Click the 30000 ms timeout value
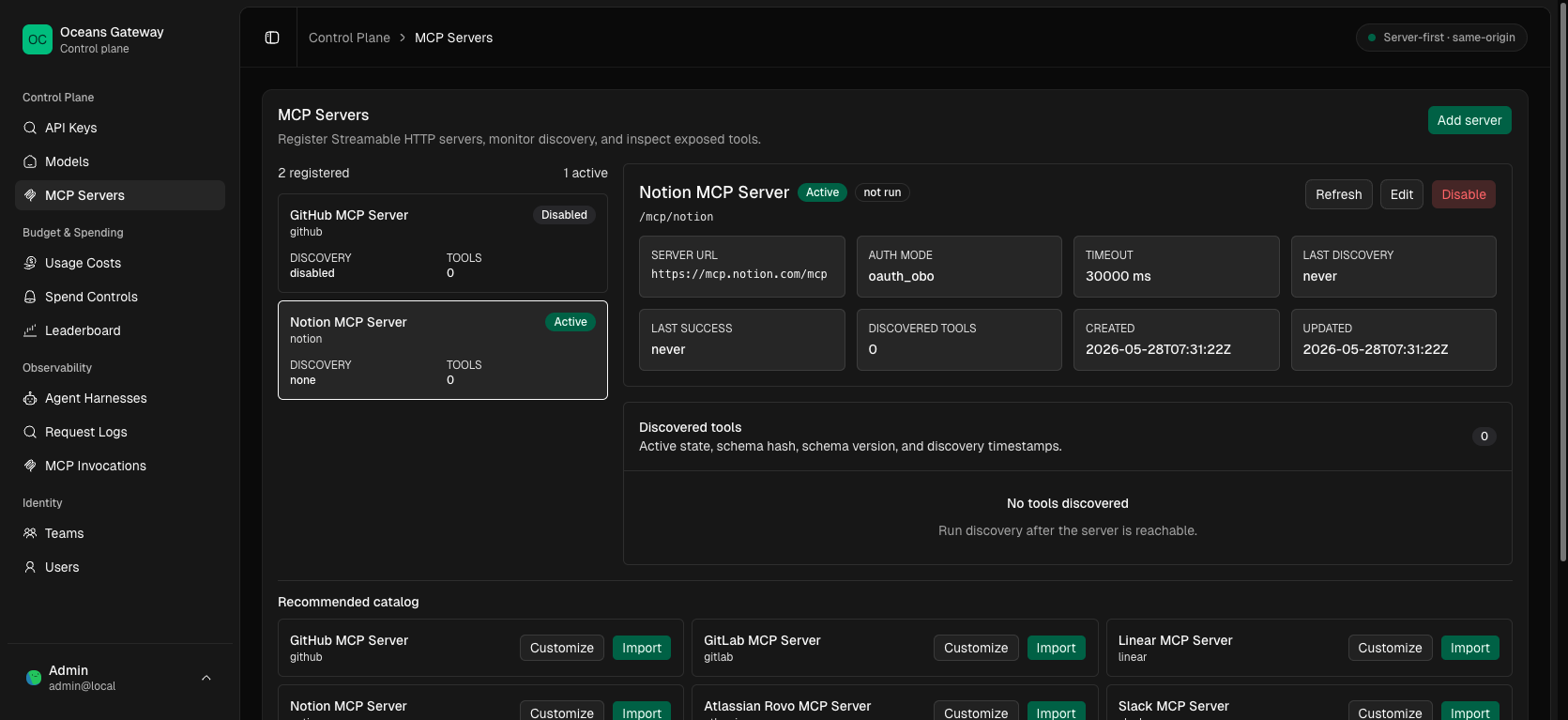1568x720 pixels. [x=1118, y=276]
